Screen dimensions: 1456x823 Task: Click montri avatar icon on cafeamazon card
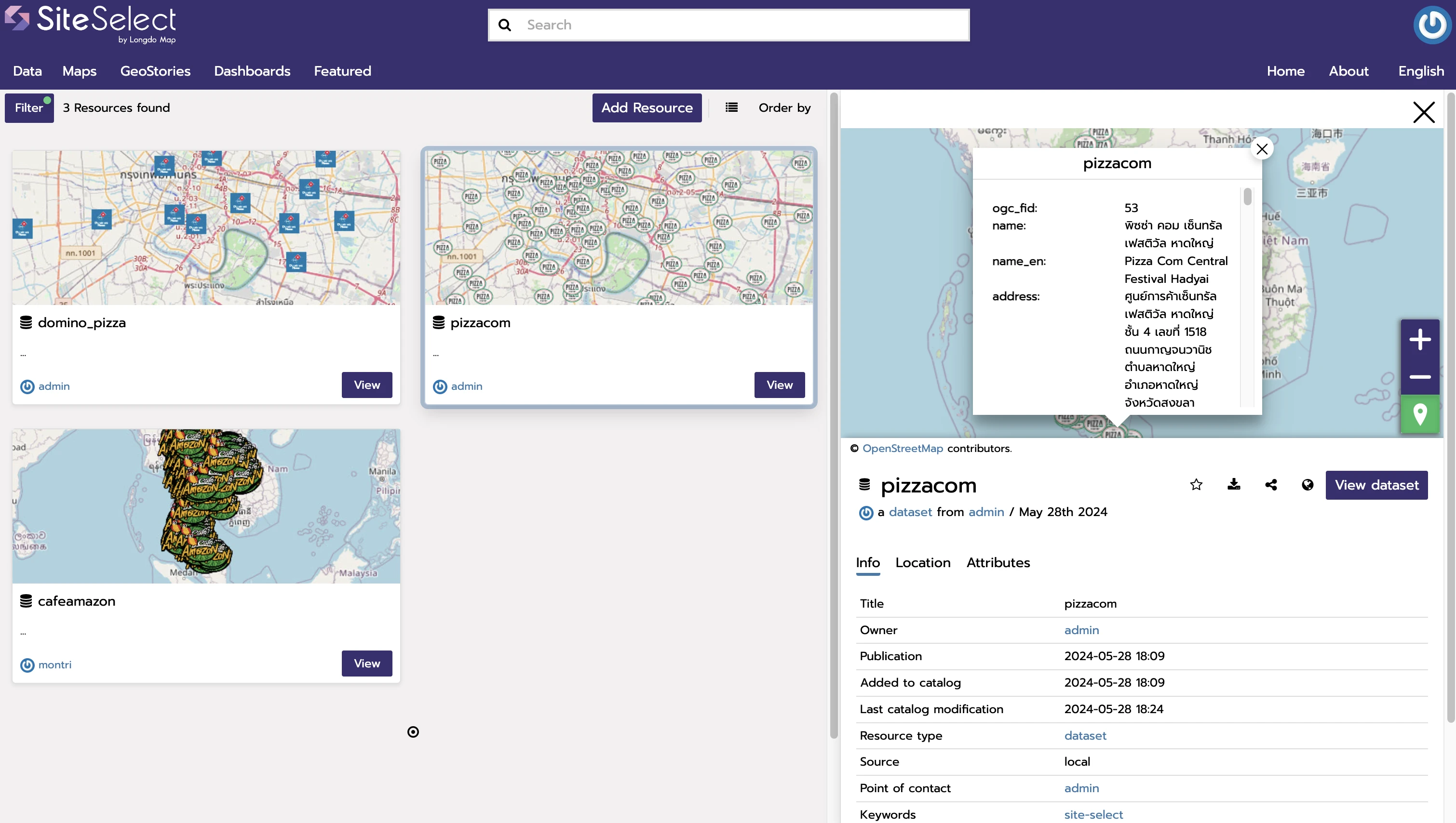[x=27, y=665]
